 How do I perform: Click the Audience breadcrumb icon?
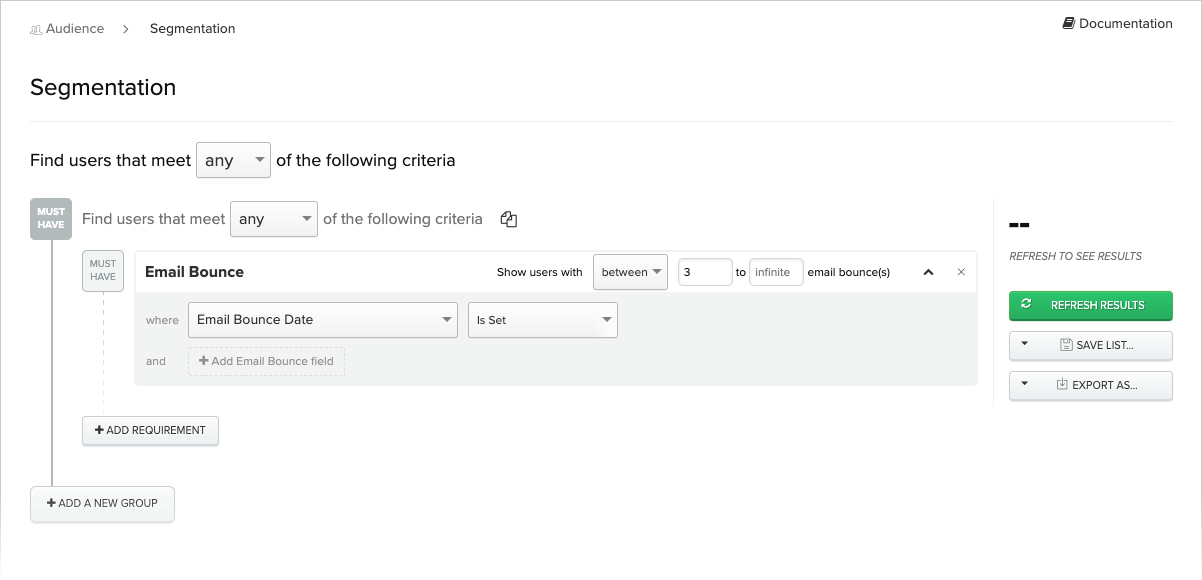pyautogui.click(x=36, y=29)
